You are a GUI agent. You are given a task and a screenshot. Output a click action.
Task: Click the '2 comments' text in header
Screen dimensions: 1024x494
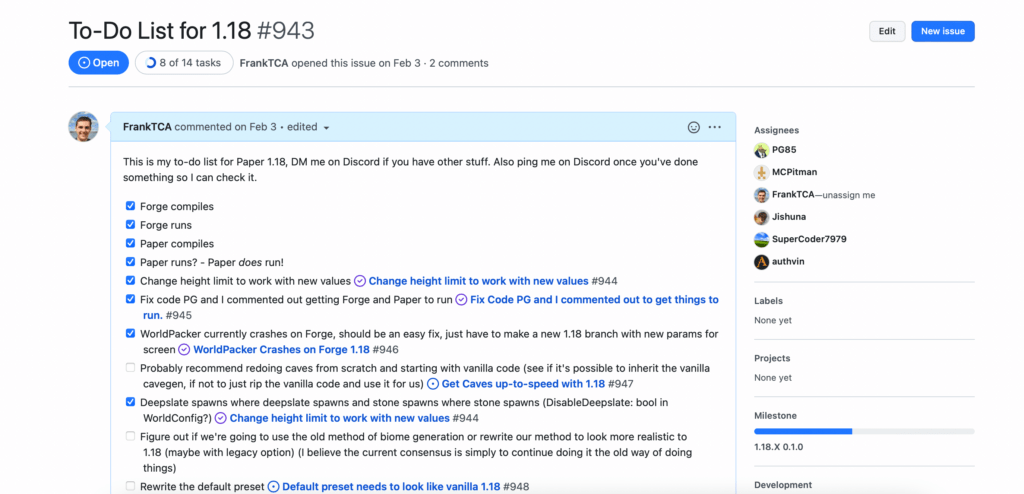(x=458, y=63)
